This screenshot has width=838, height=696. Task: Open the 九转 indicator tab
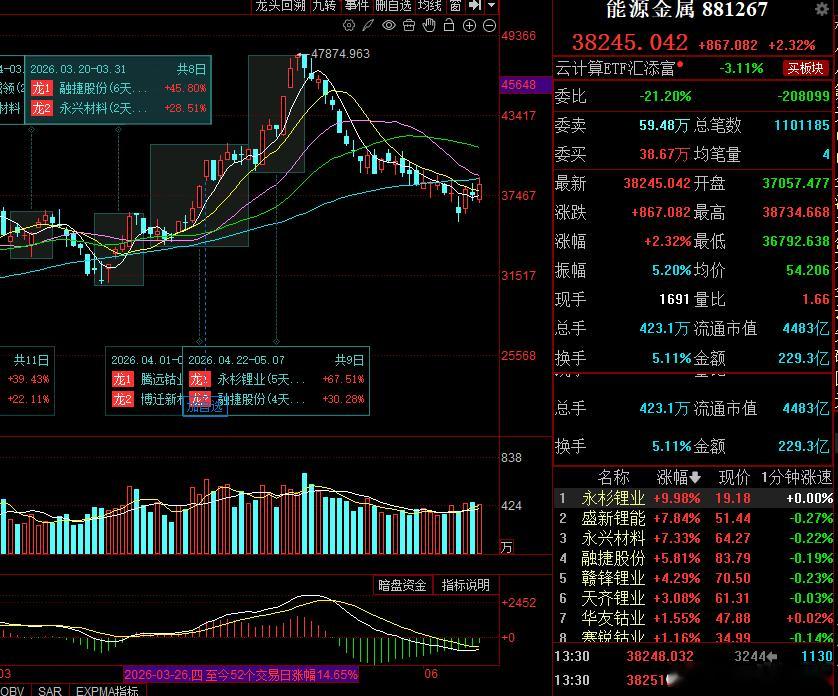[324, 5]
